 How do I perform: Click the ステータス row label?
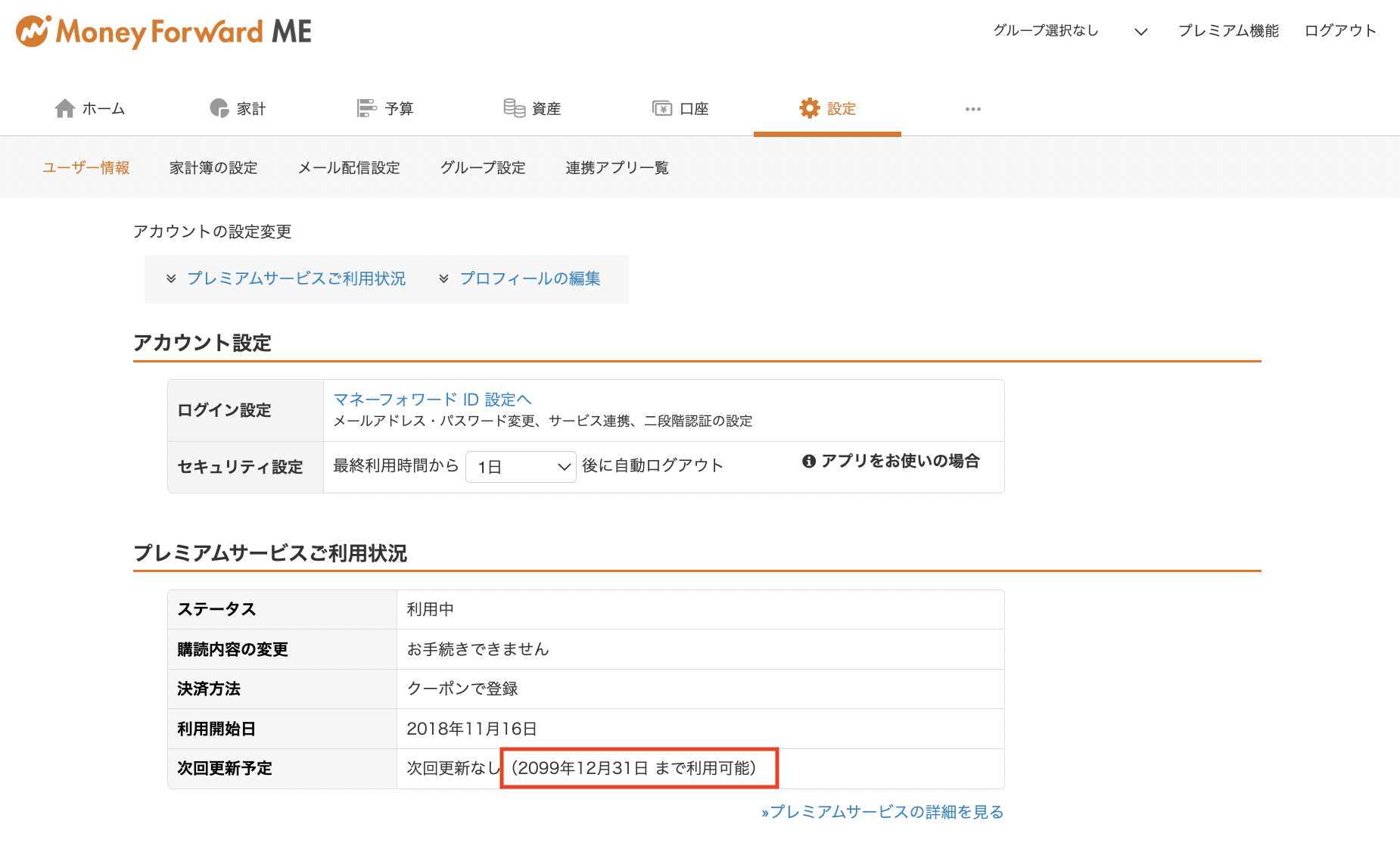pyautogui.click(x=216, y=609)
